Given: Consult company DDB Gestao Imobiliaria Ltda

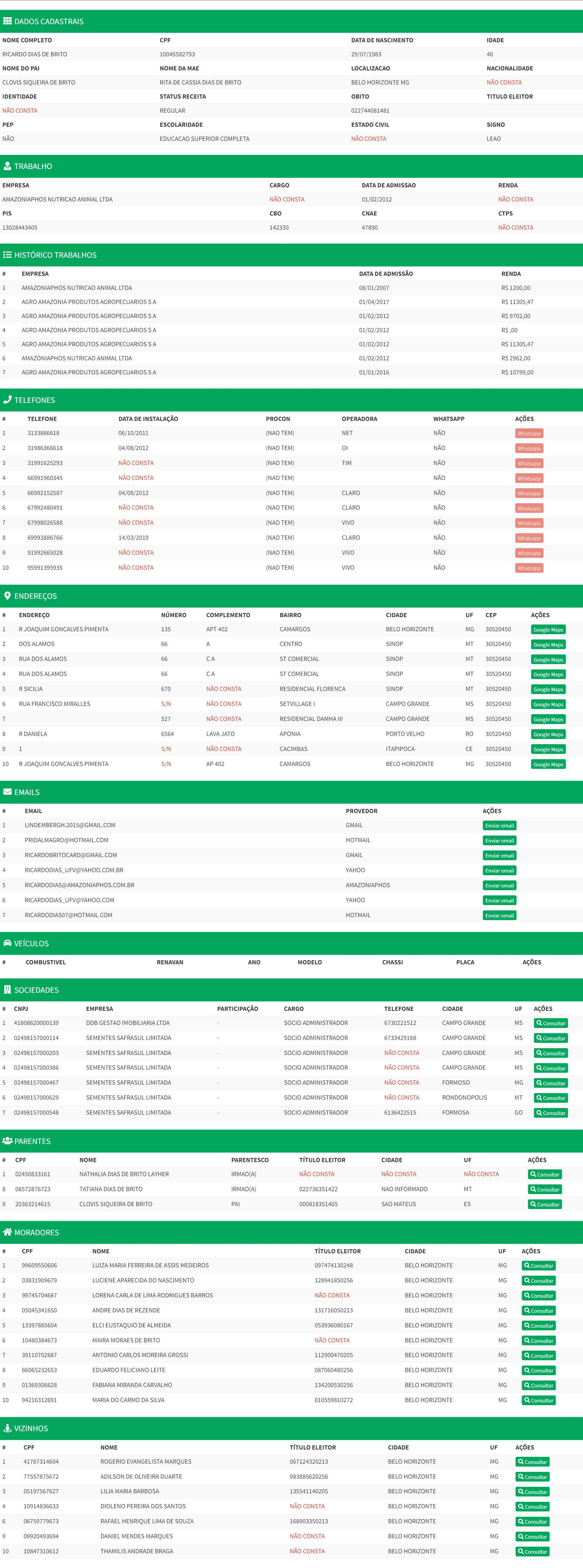Looking at the screenshot, I should click(x=551, y=1023).
